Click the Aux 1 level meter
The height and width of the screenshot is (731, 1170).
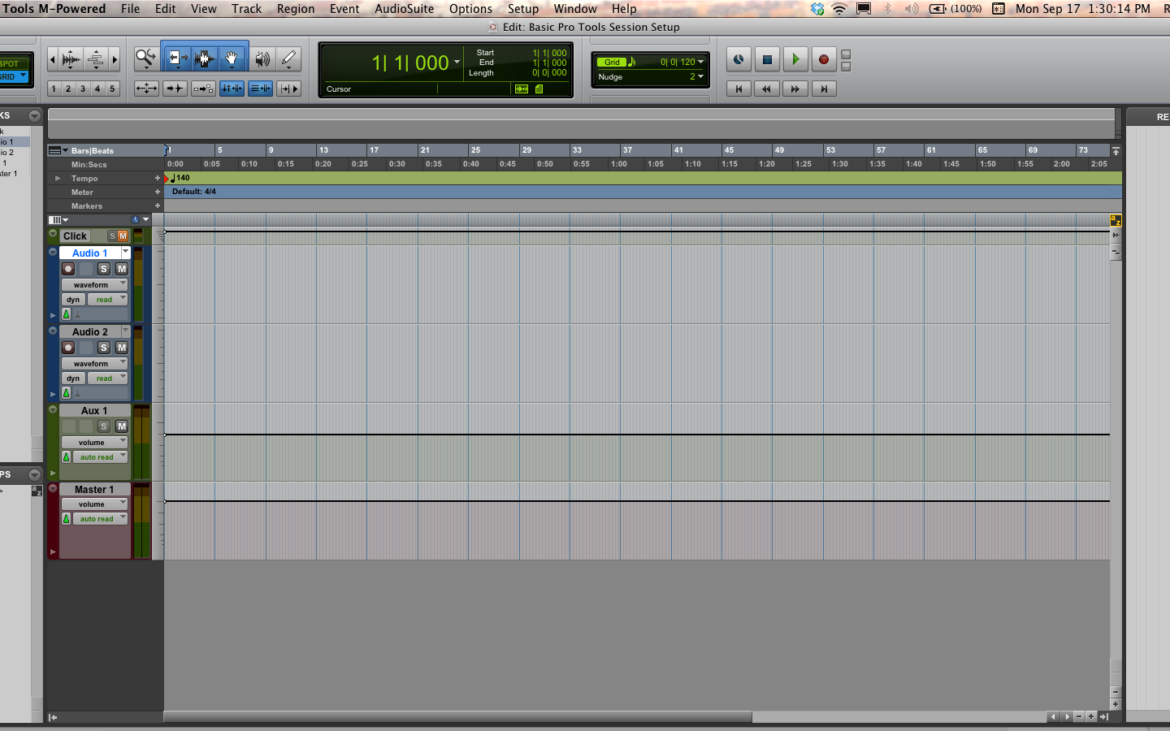pos(143,440)
